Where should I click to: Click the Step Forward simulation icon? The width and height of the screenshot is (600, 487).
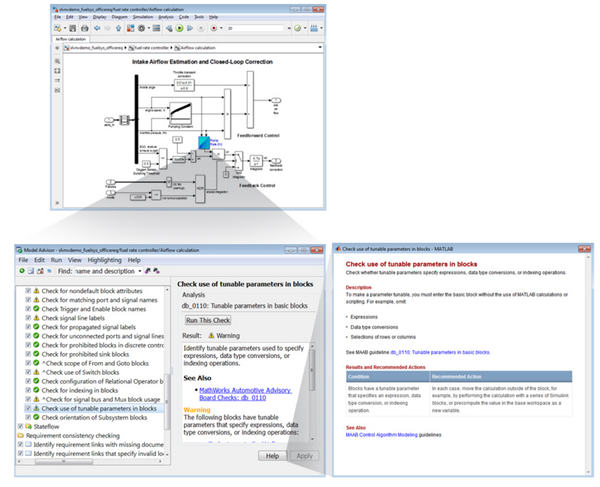tap(190, 28)
